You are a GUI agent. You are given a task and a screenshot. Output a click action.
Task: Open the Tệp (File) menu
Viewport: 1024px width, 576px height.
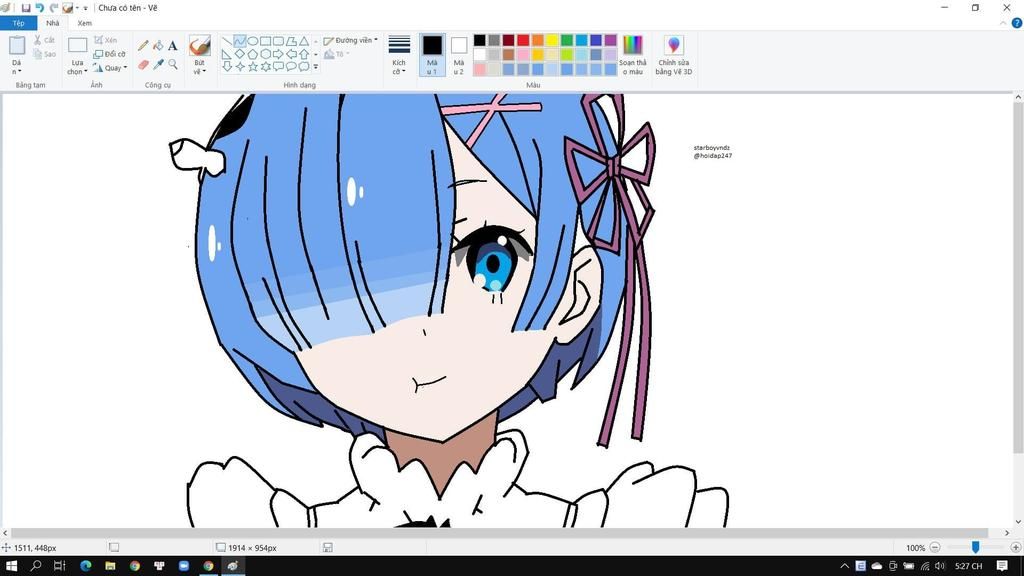tap(18, 23)
